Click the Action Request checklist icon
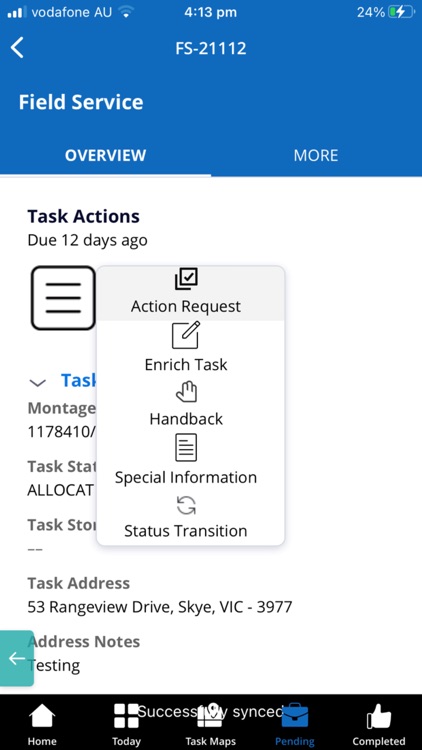This screenshot has width=422, height=750. [x=186, y=279]
